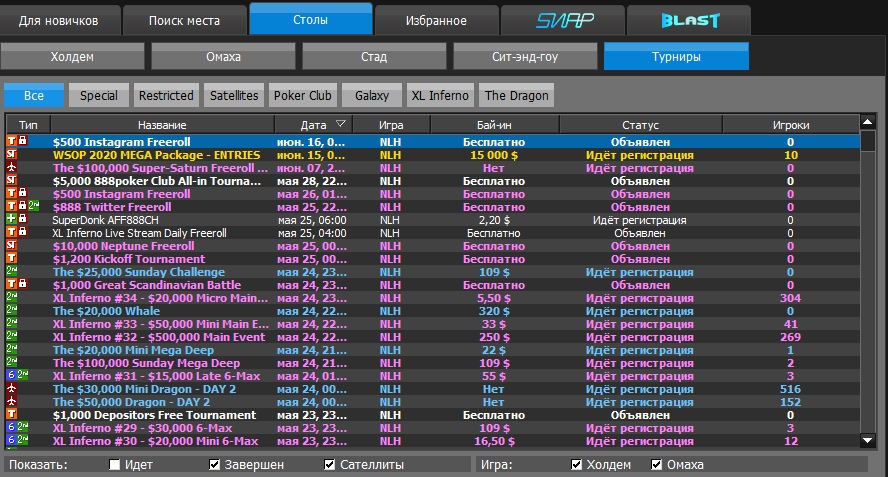Show all tournaments with the Все filter
This screenshot has width=888, height=477.
click(x=34, y=95)
